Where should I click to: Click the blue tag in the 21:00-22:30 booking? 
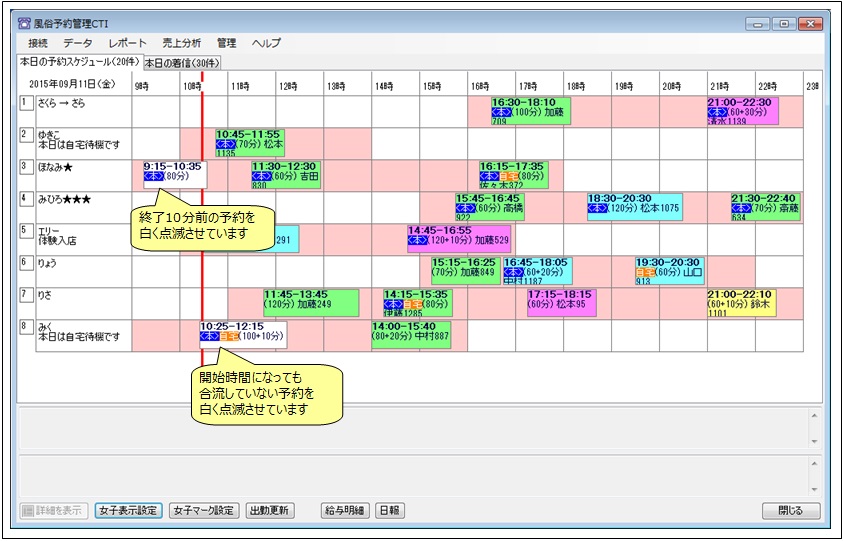pyautogui.click(x=717, y=113)
